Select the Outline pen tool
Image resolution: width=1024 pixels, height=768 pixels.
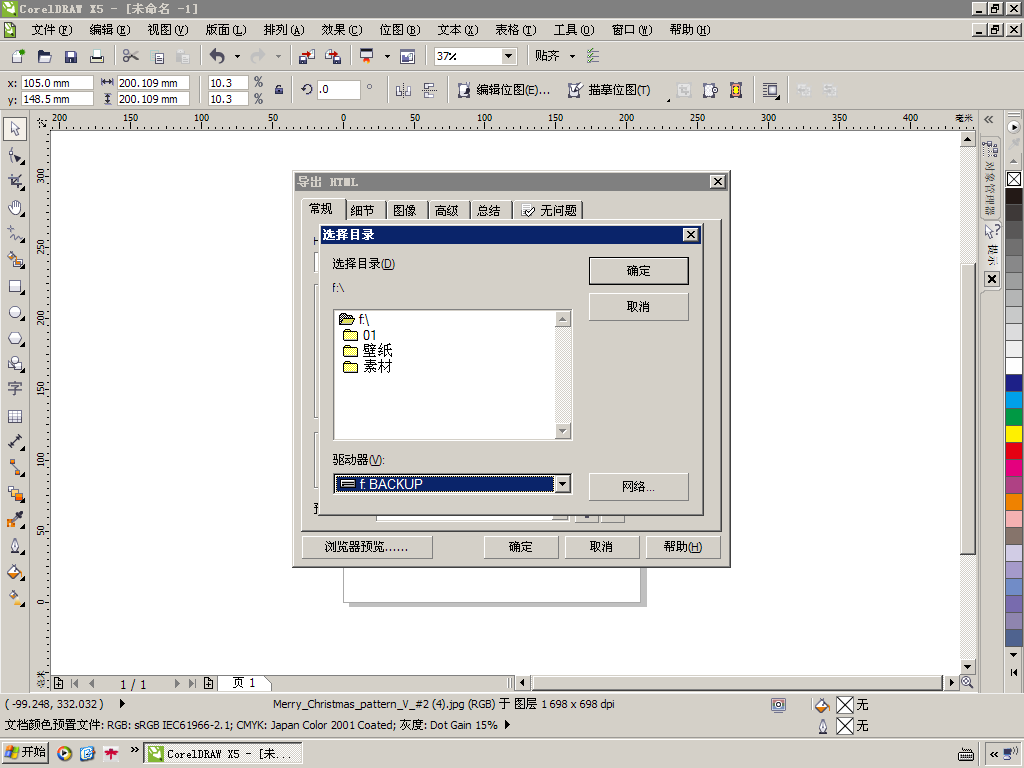15,546
